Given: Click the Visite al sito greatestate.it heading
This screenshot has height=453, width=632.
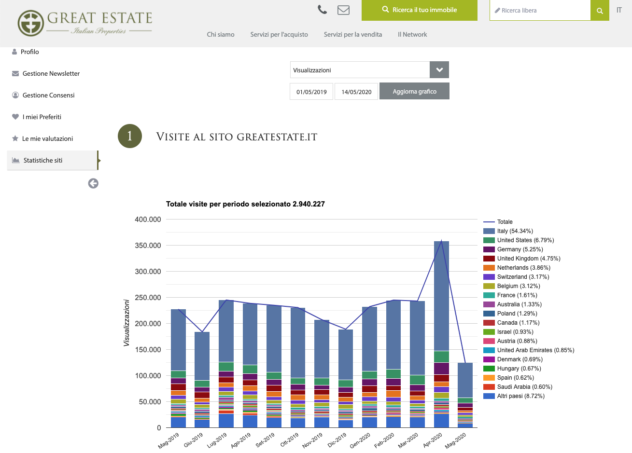Looking at the screenshot, I should tap(237, 137).
